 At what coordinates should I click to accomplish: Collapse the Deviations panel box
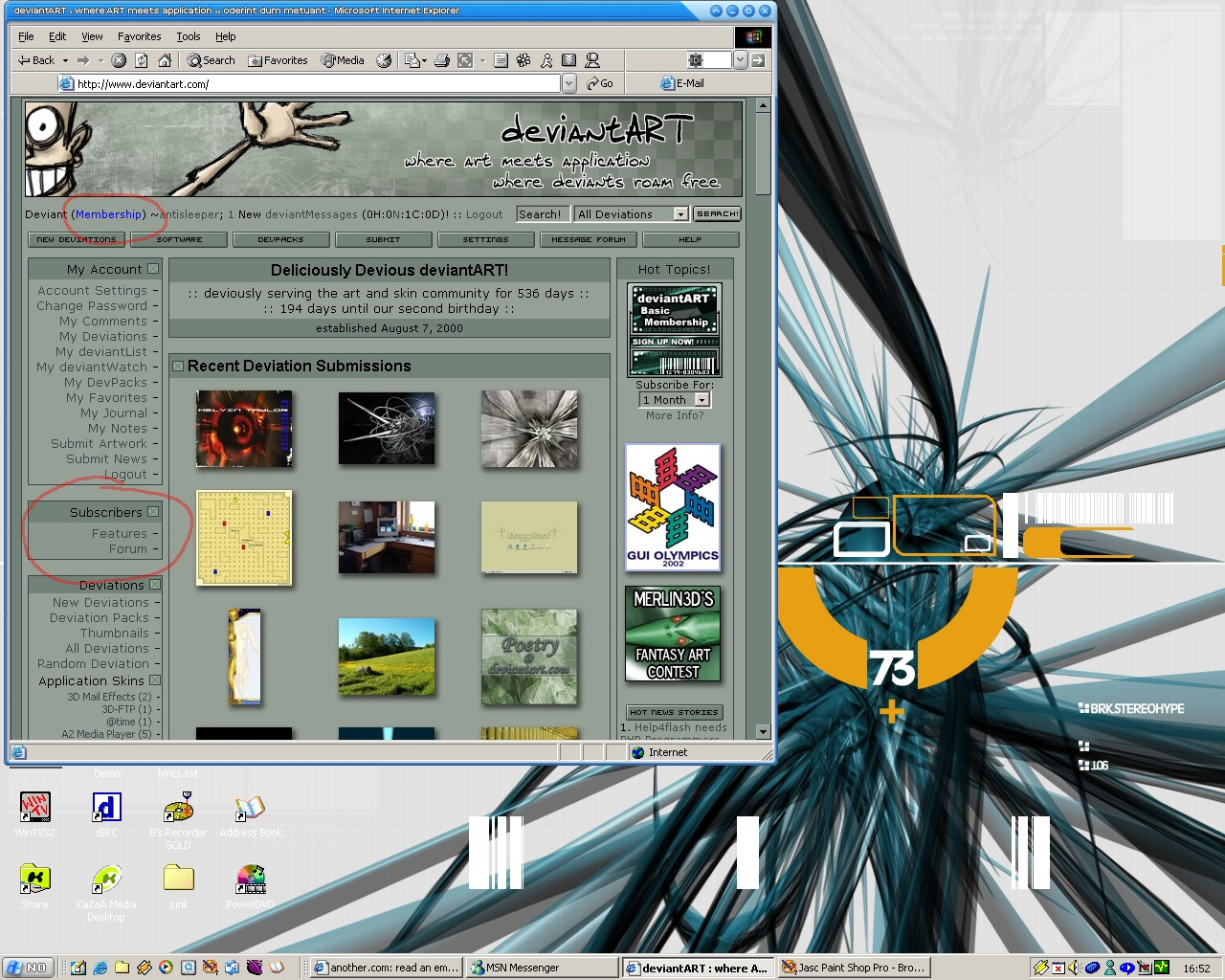click(155, 585)
